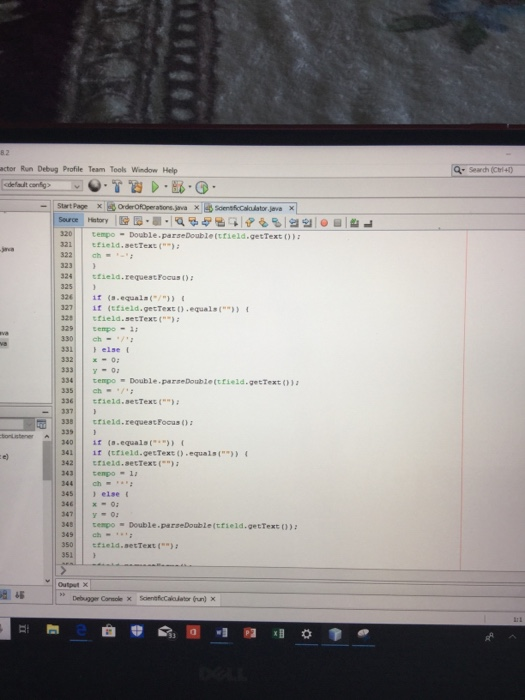Open the Run menu
This screenshot has width=525, height=700.
click(27, 169)
